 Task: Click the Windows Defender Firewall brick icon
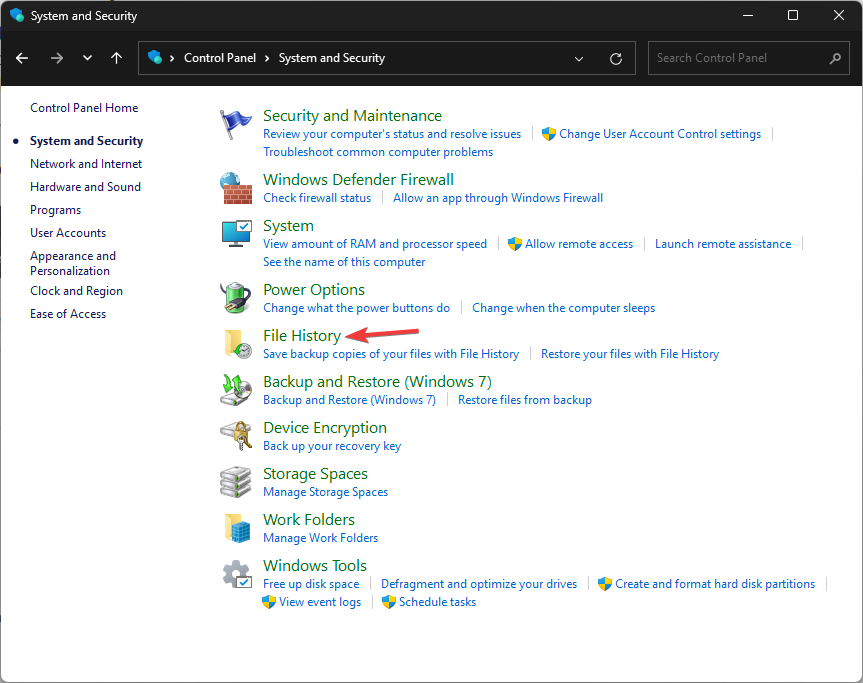click(x=235, y=188)
